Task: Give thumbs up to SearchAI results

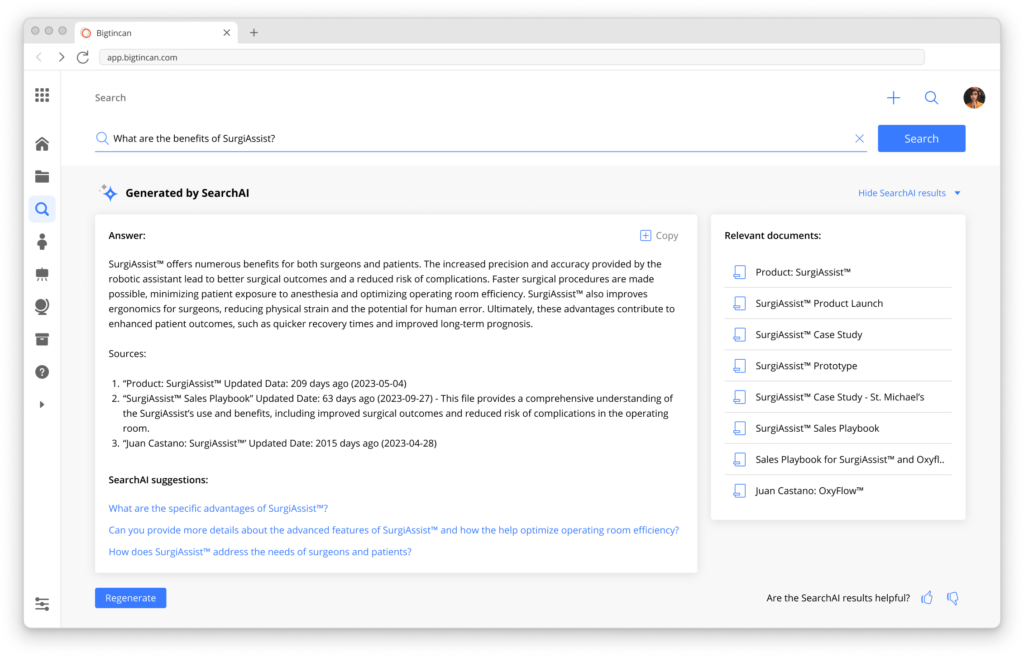Action: 927,598
